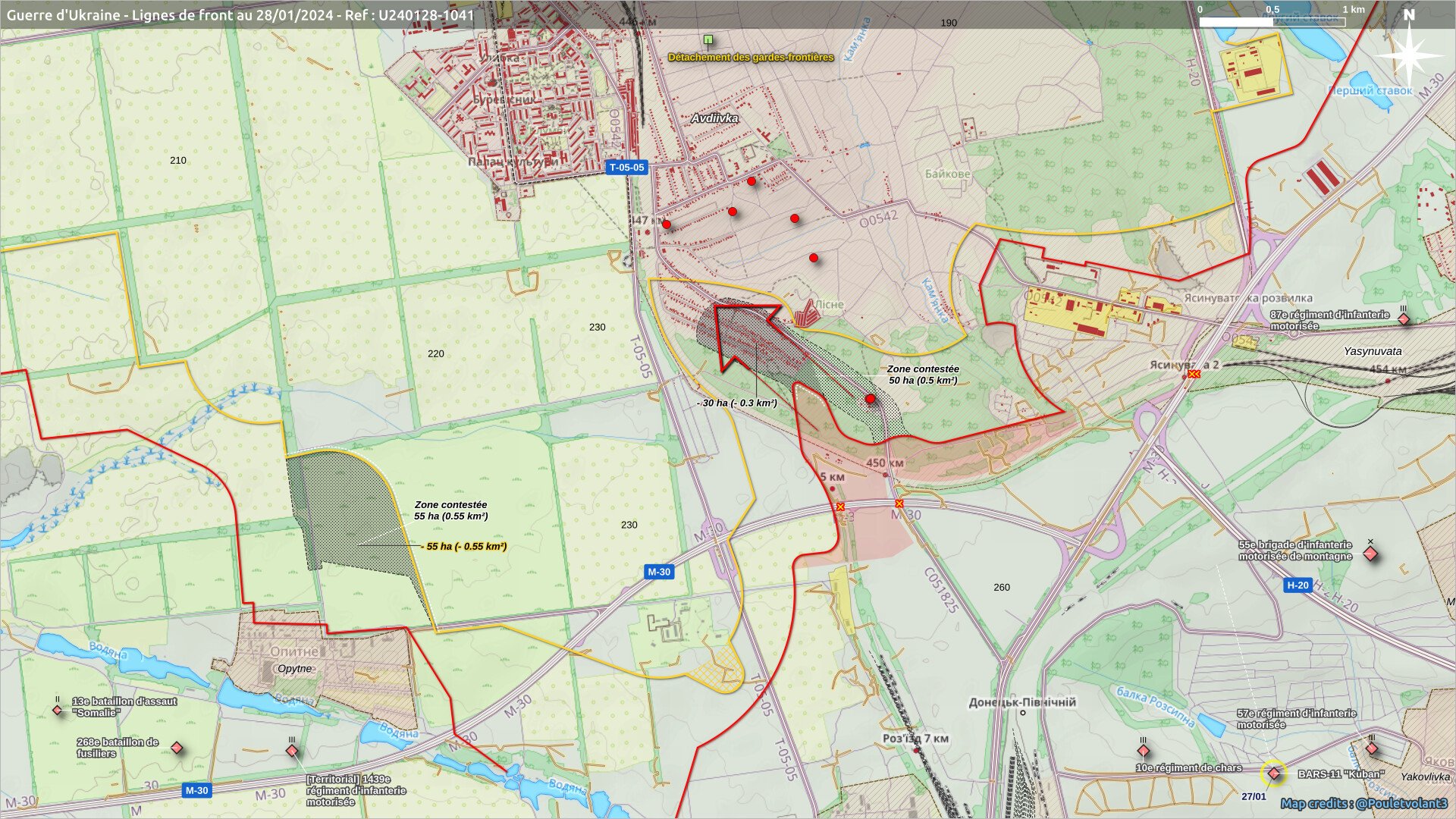
Task: Click the elevation number 210
Action: [x=178, y=160]
